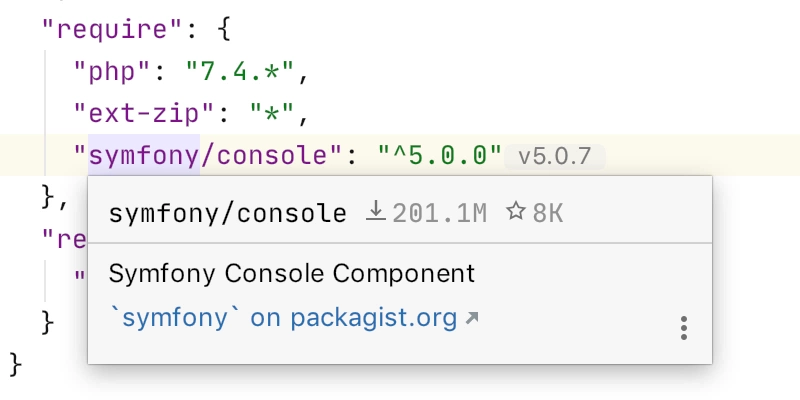The width and height of the screenshot is (800, 400).
Task: Click the symfony/console title in popup
Action: 228,213
